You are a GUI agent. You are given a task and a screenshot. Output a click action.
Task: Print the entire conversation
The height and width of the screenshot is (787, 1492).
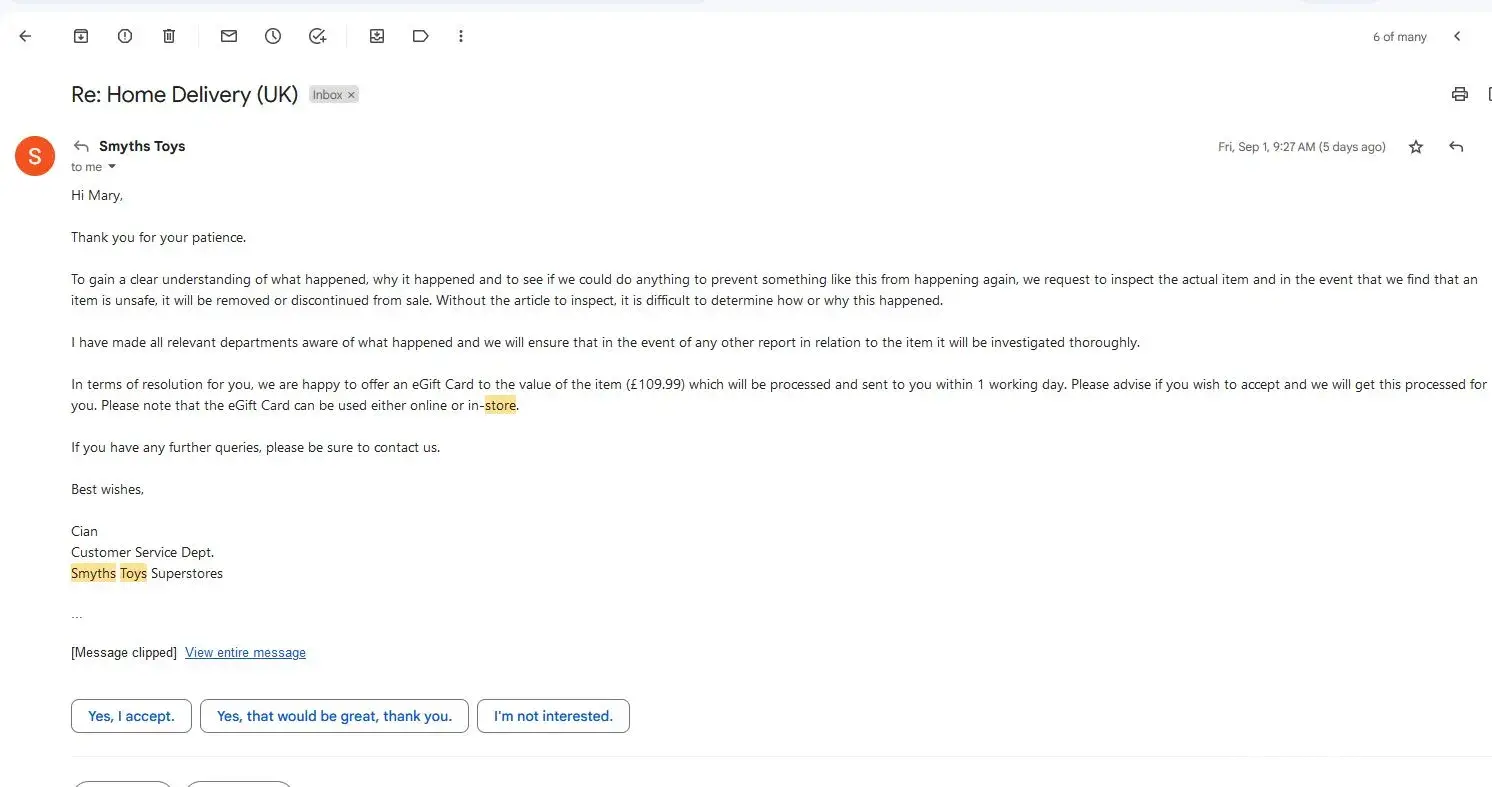click(1459, 94)
